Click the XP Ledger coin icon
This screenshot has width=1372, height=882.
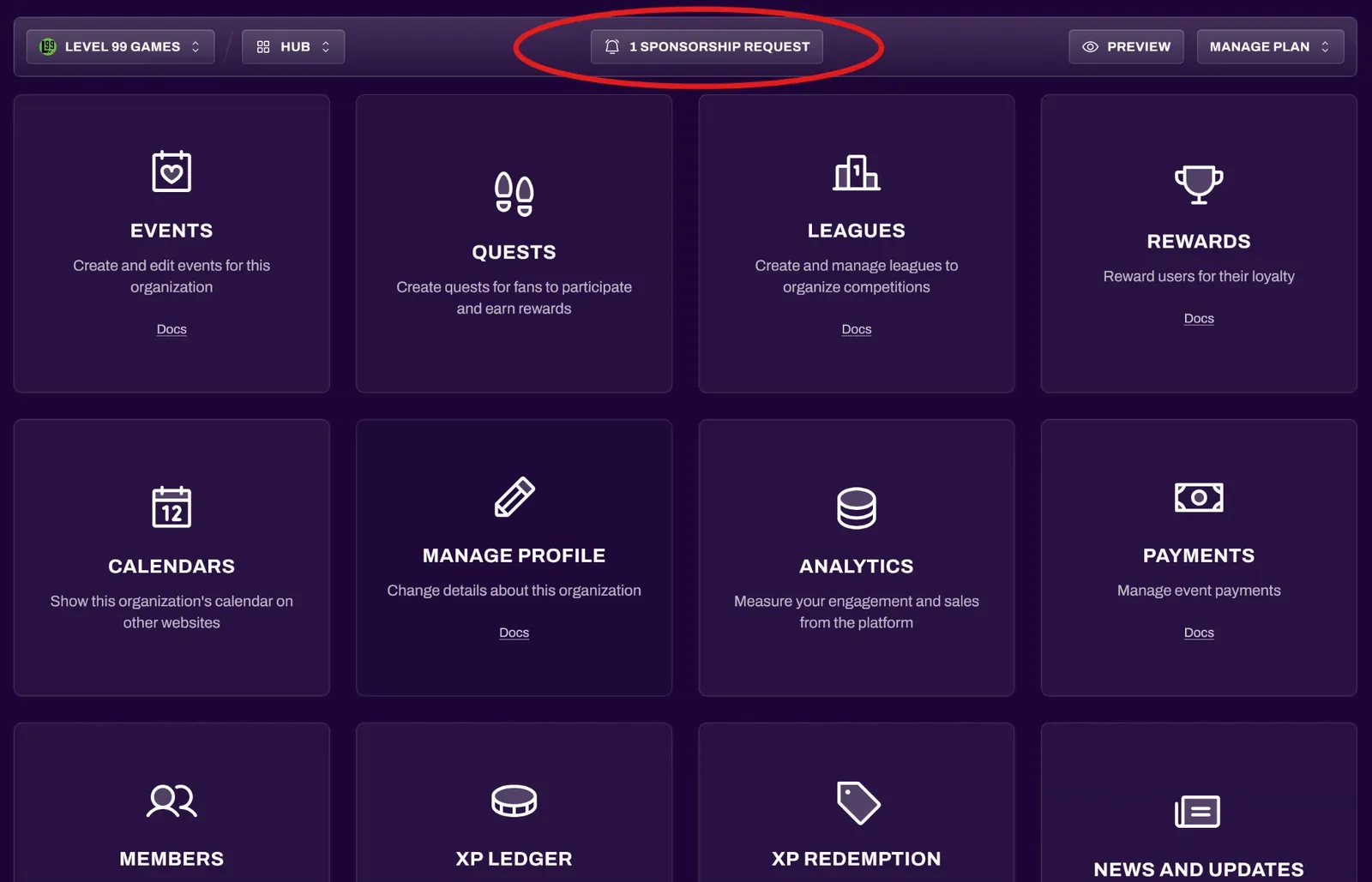(x=514, y=801)
